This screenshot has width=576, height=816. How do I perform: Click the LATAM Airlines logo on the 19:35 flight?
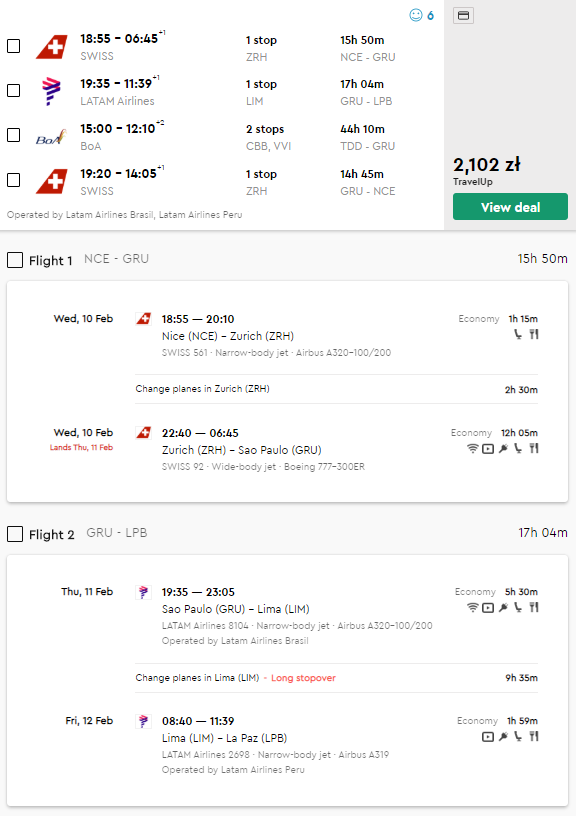click(52, 91)
